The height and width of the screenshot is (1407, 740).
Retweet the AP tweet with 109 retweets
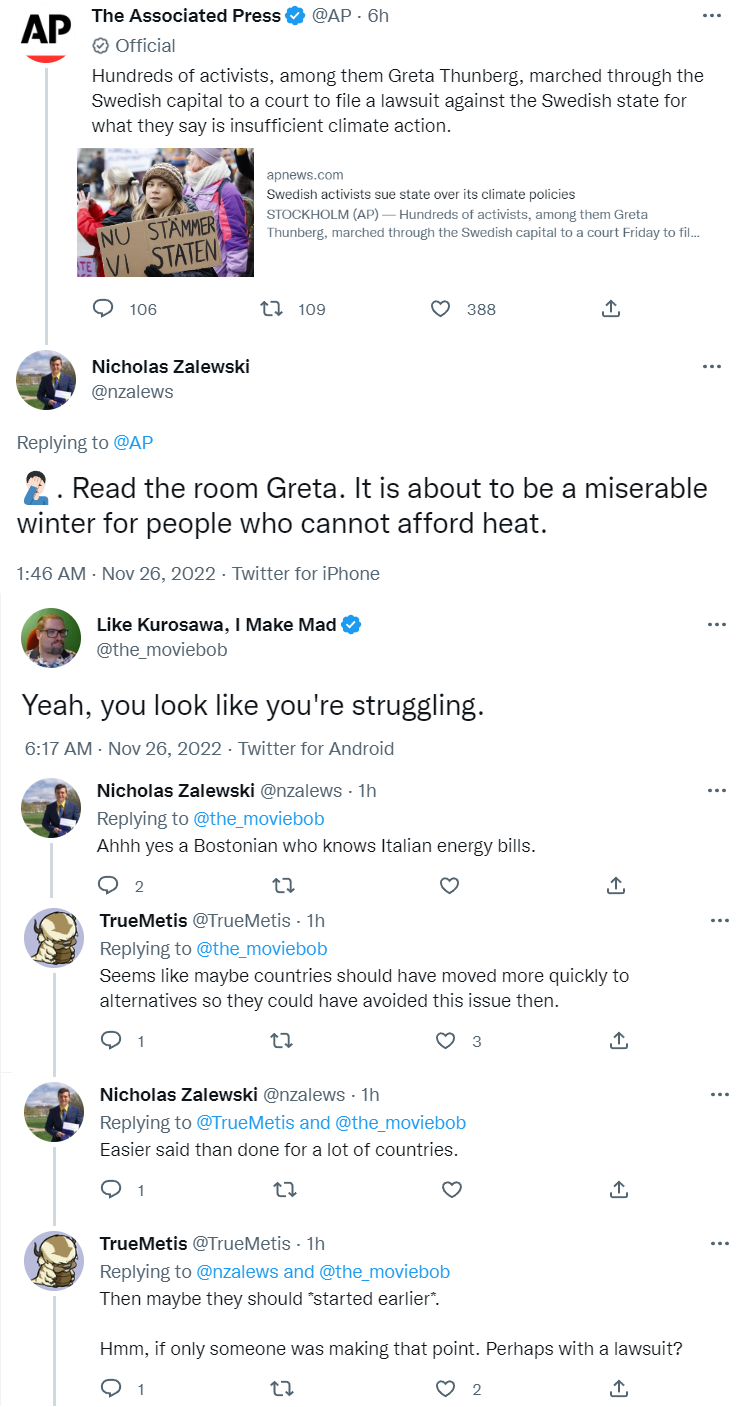tap(270, 309)
